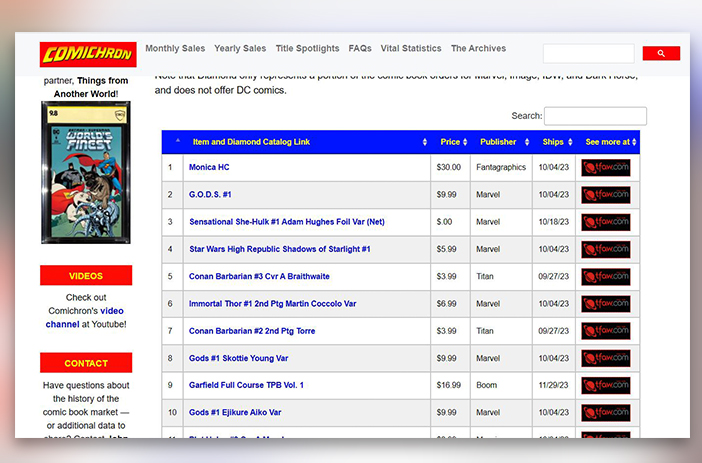Viewport: 702px width, 463px height.
Task: Select the 11/29/23 ship date cell
Action: coord(553,385)
